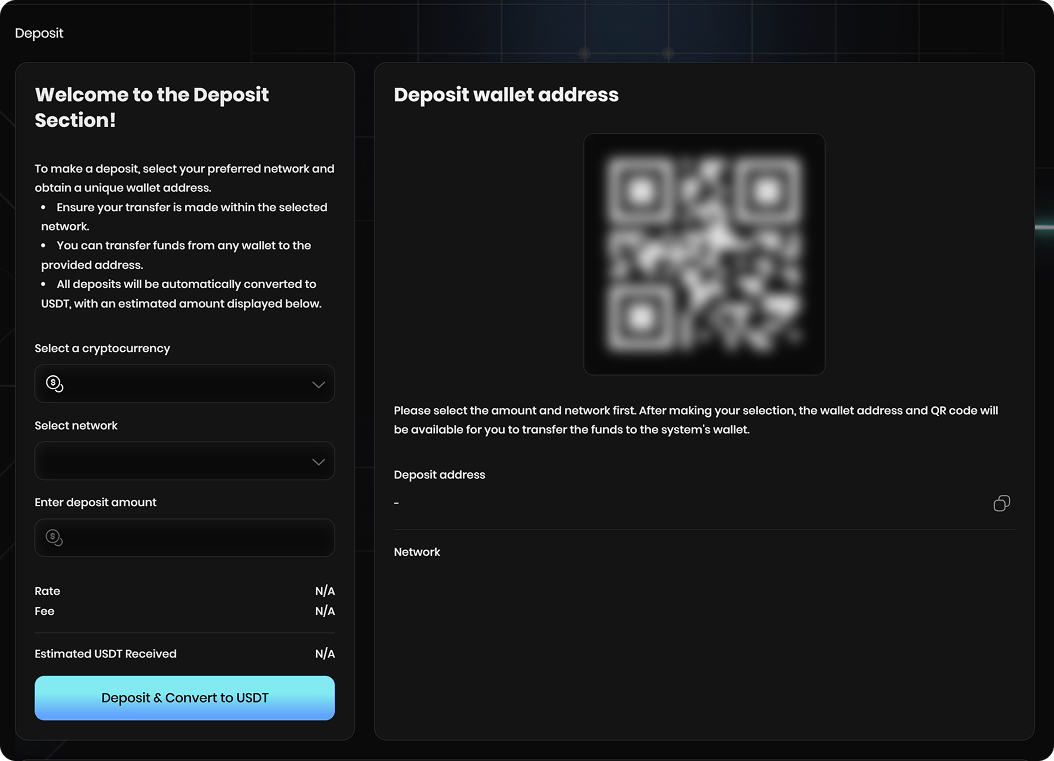The width and height of the screenshot is (1054, 761).
Task: Click the Estimated USDT Received N/A value
Action: click(x=325, y=653)
